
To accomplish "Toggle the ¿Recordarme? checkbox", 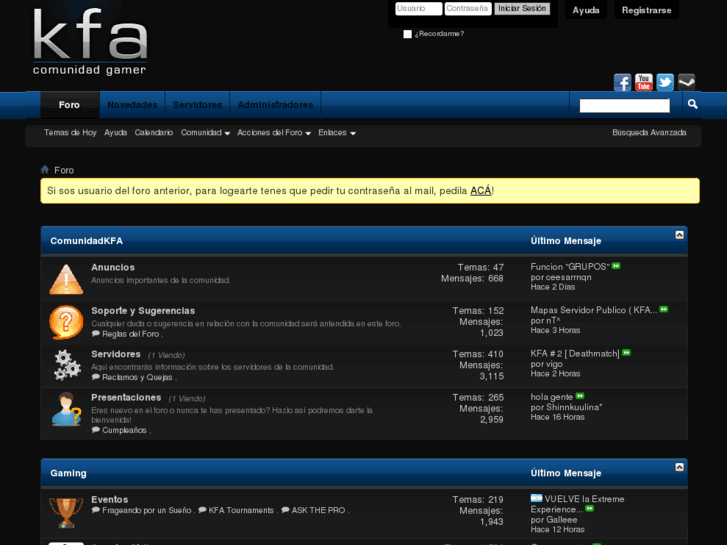I will (x=408, y=34).
